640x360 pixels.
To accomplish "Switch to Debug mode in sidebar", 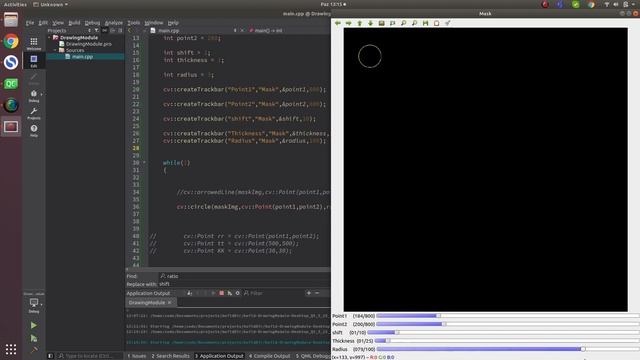I will point(34,96).
